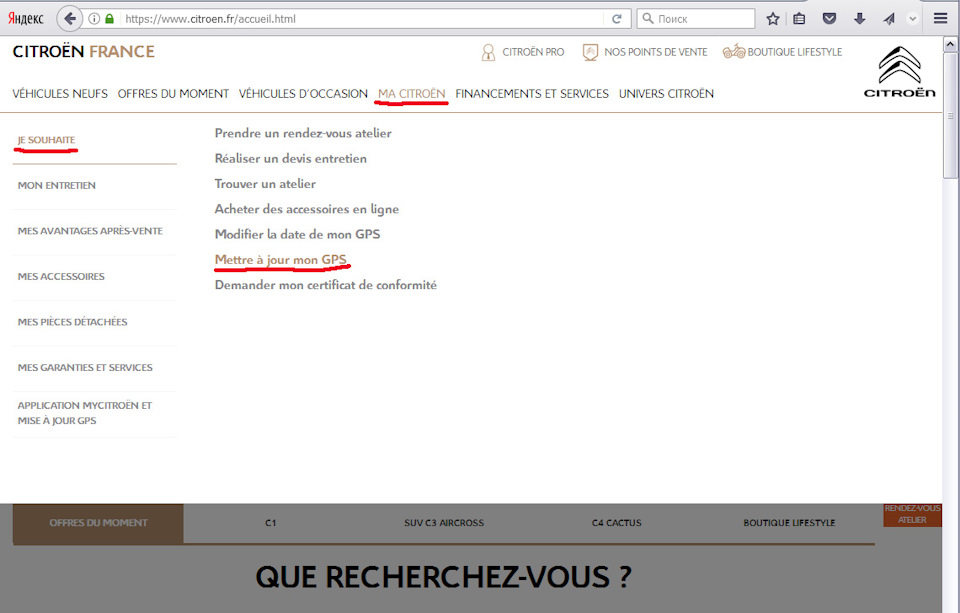
Task: Click the browser Back arrow button
Action: (70, 19)
